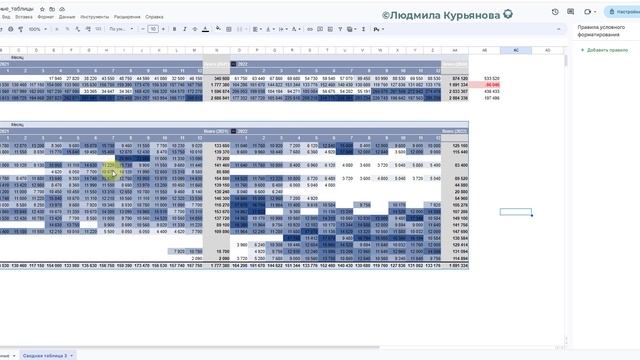The image size is (640, 360).
Task: Toggle italic formatting
Action: (x=184, y=29)
